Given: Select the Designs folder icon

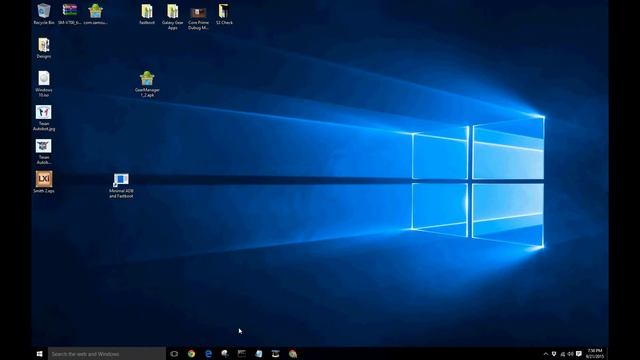Looking at the screenshot, I should (x=44, y=48).
